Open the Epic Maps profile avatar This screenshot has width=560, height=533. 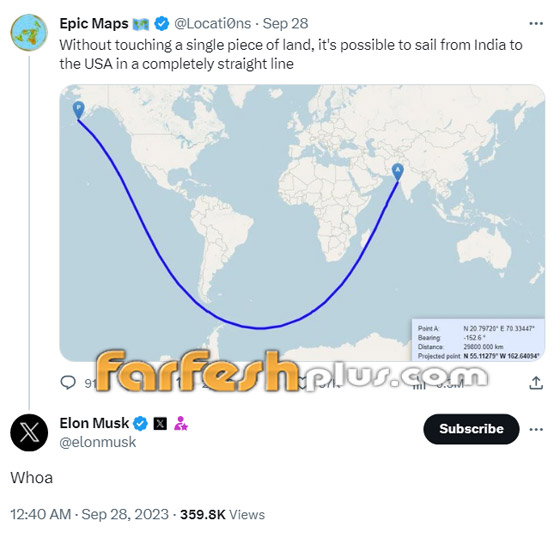tap(29, 33)
